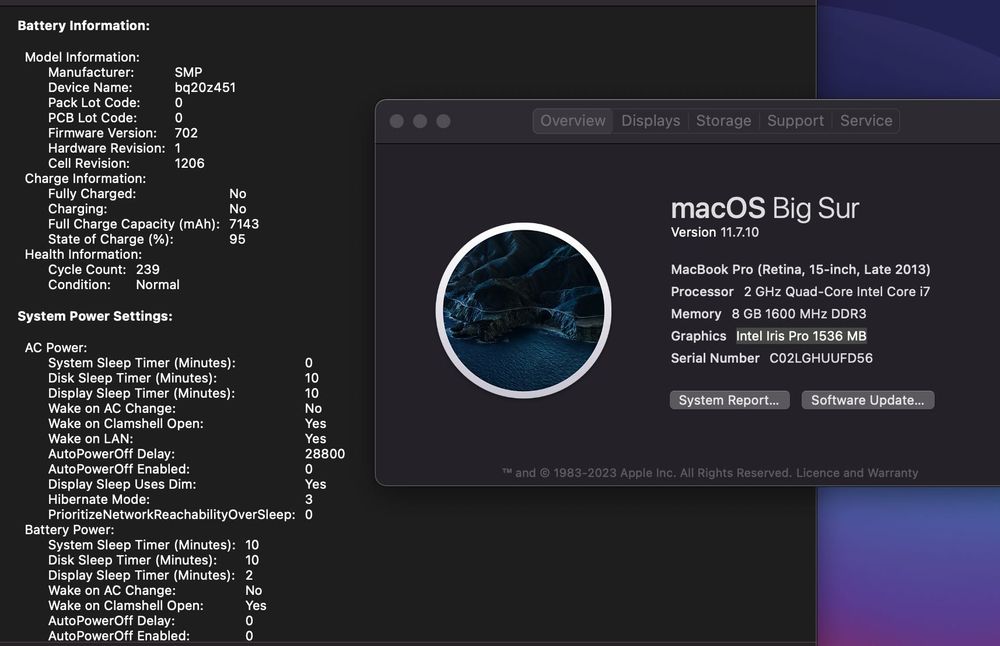Click the Model Information section label
This screenshot has height=646, width=1000.
tap(82, 57)
